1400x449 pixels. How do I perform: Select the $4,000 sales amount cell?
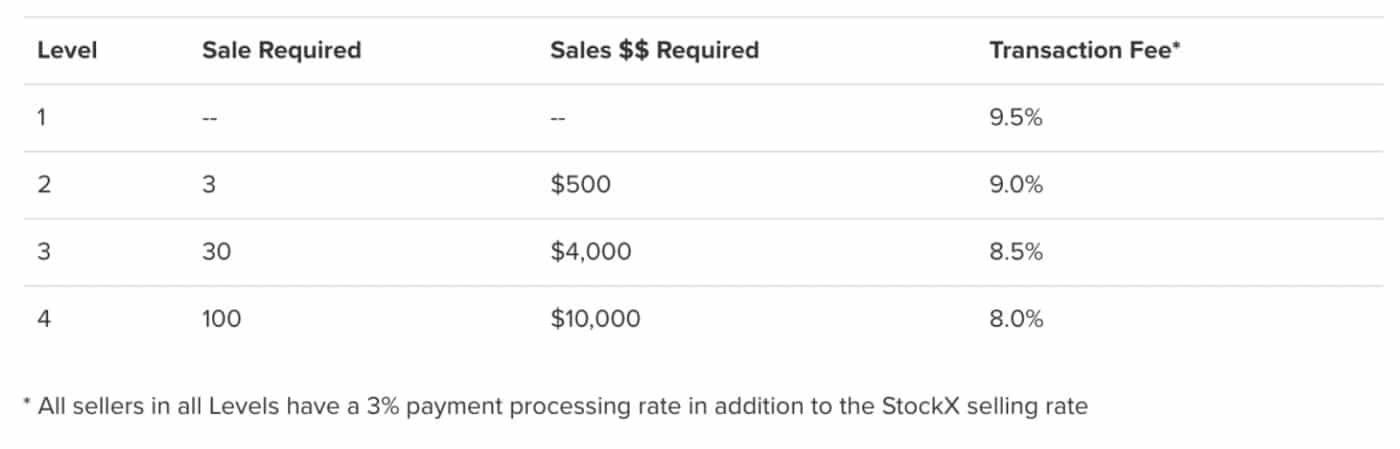(591, 252)
